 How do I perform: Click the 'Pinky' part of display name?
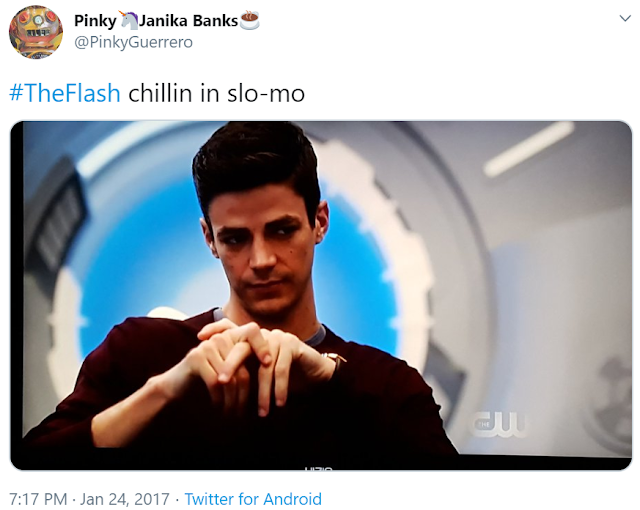coord(95,21)
